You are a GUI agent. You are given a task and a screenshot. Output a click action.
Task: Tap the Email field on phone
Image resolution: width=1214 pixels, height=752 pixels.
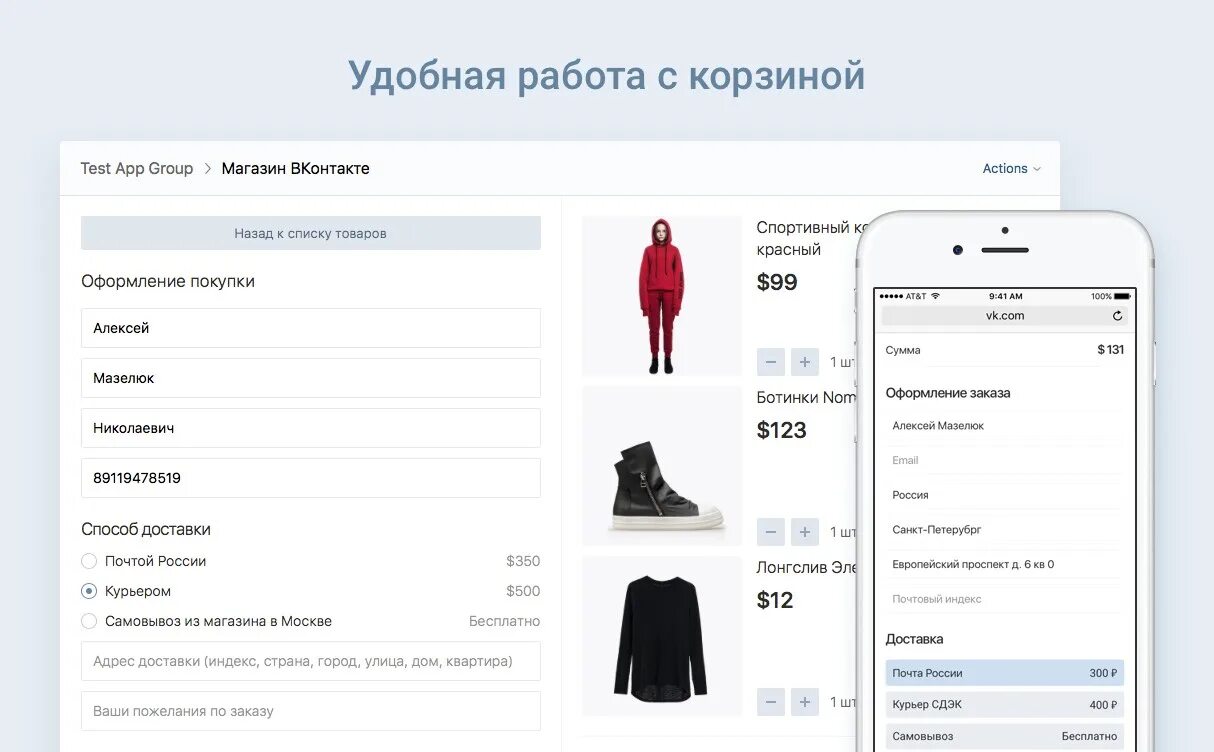(1005, 460)
